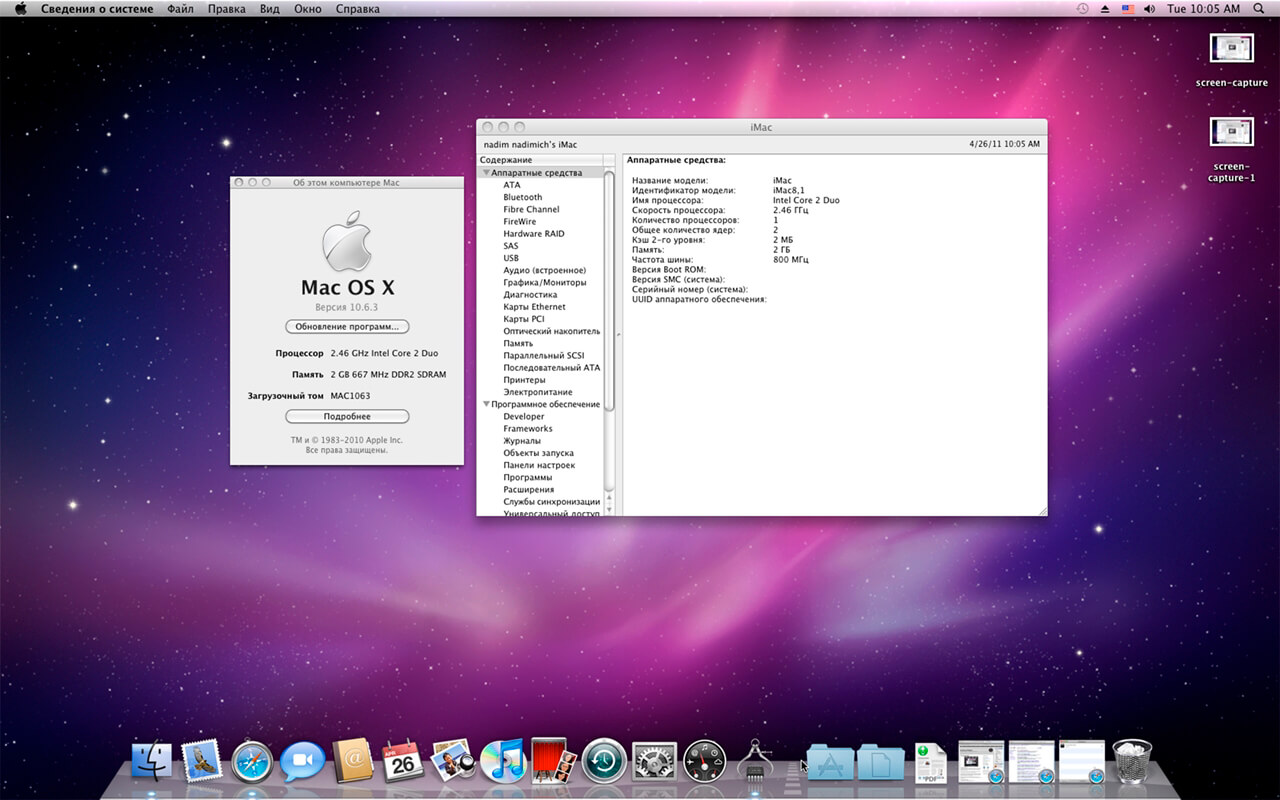Select Память in the sidebar
This screenshot has height=800, width=1280.
tap(518, 343)
